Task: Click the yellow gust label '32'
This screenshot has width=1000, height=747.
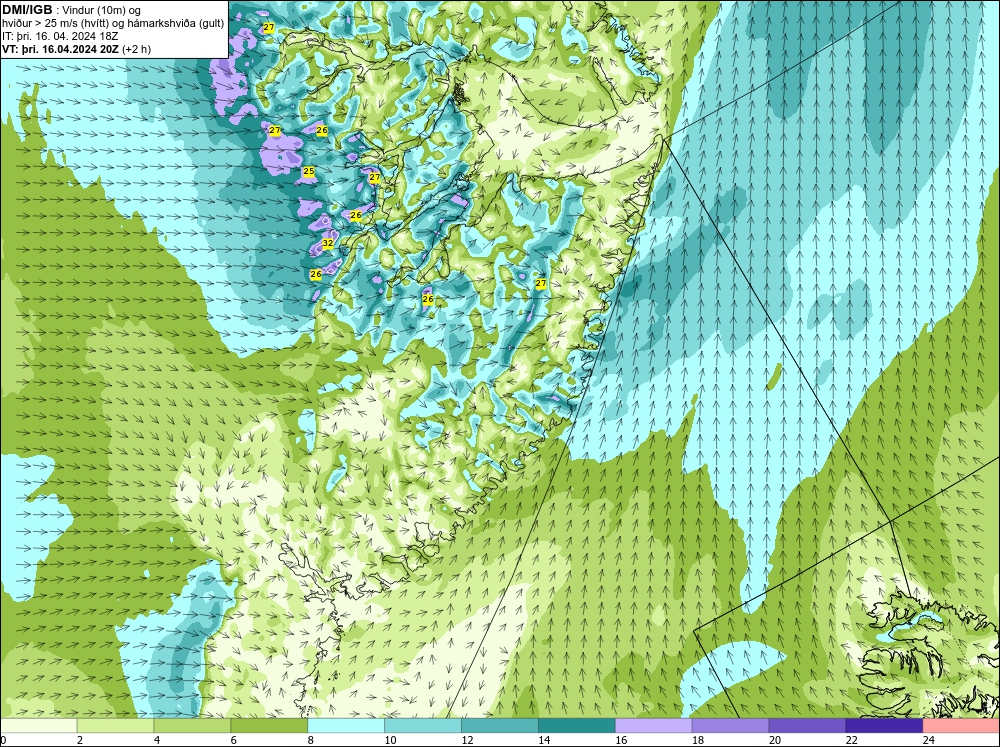Action: [x=328, y=243]
